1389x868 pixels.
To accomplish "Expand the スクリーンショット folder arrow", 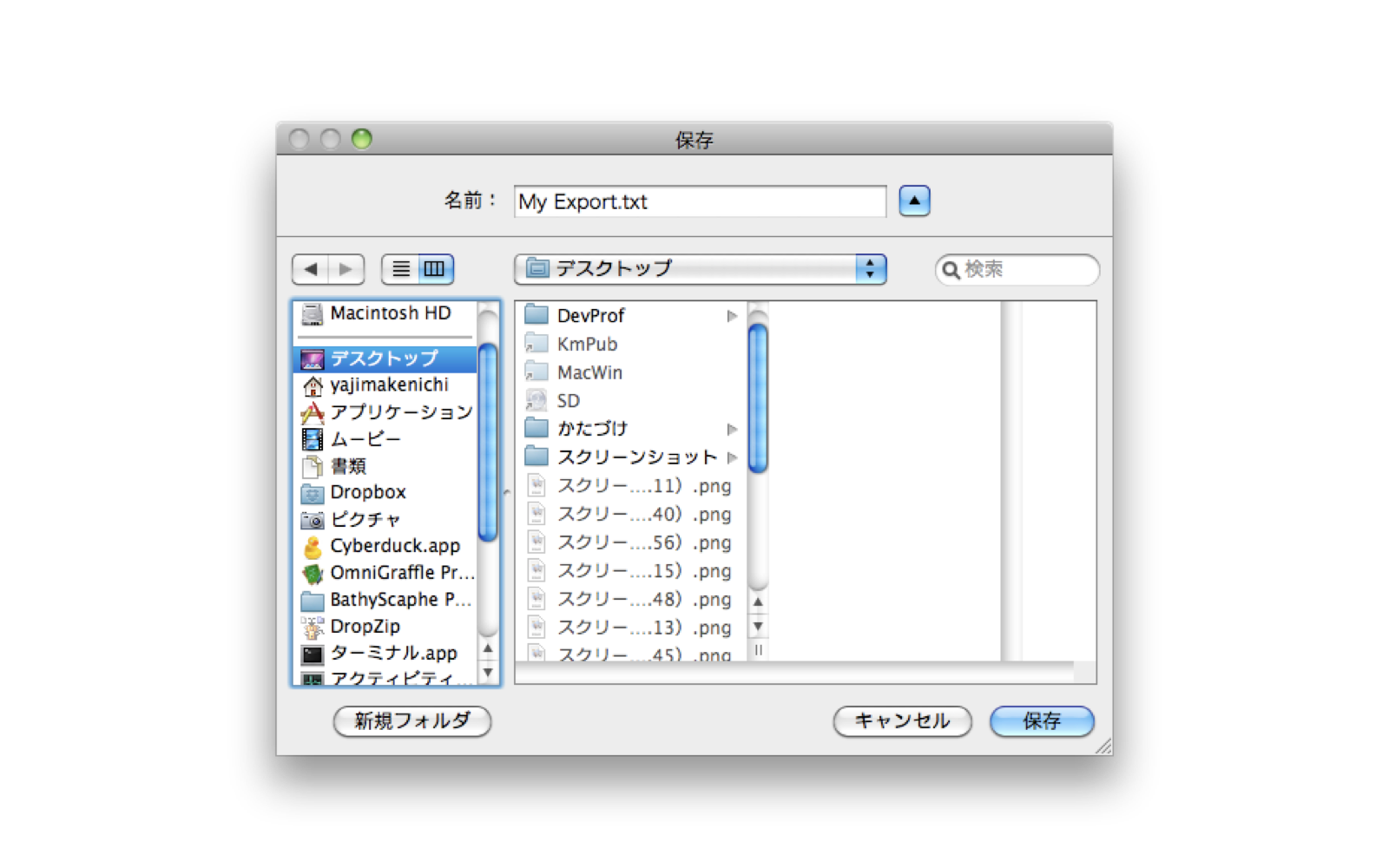I will click(x=732, y=457).
